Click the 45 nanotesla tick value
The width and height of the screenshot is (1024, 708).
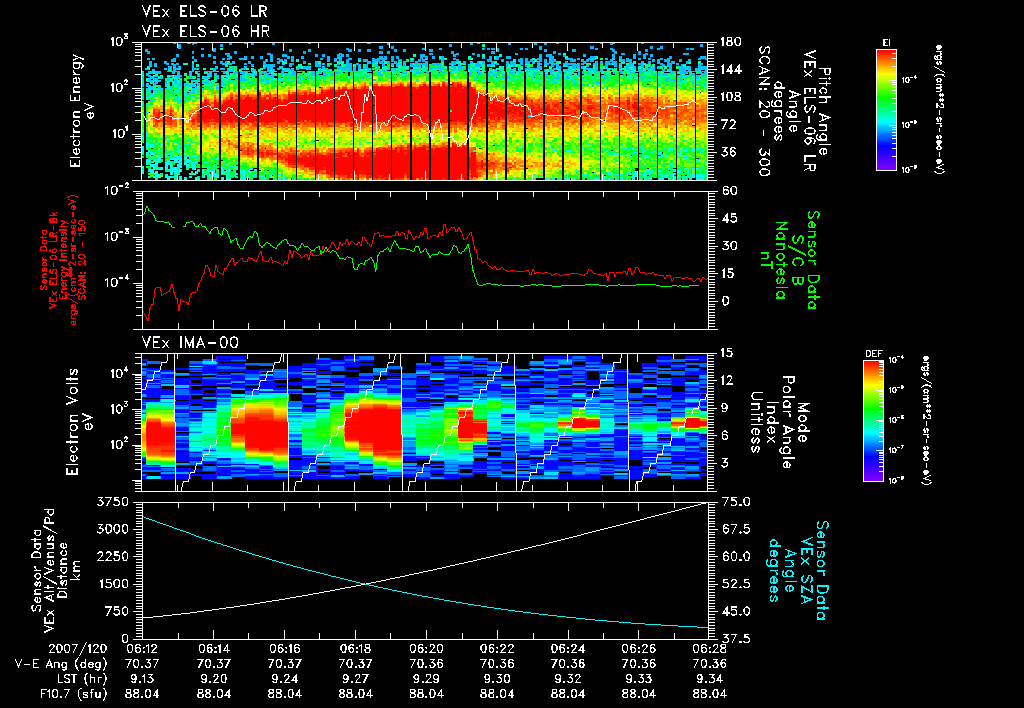(729, 218)
